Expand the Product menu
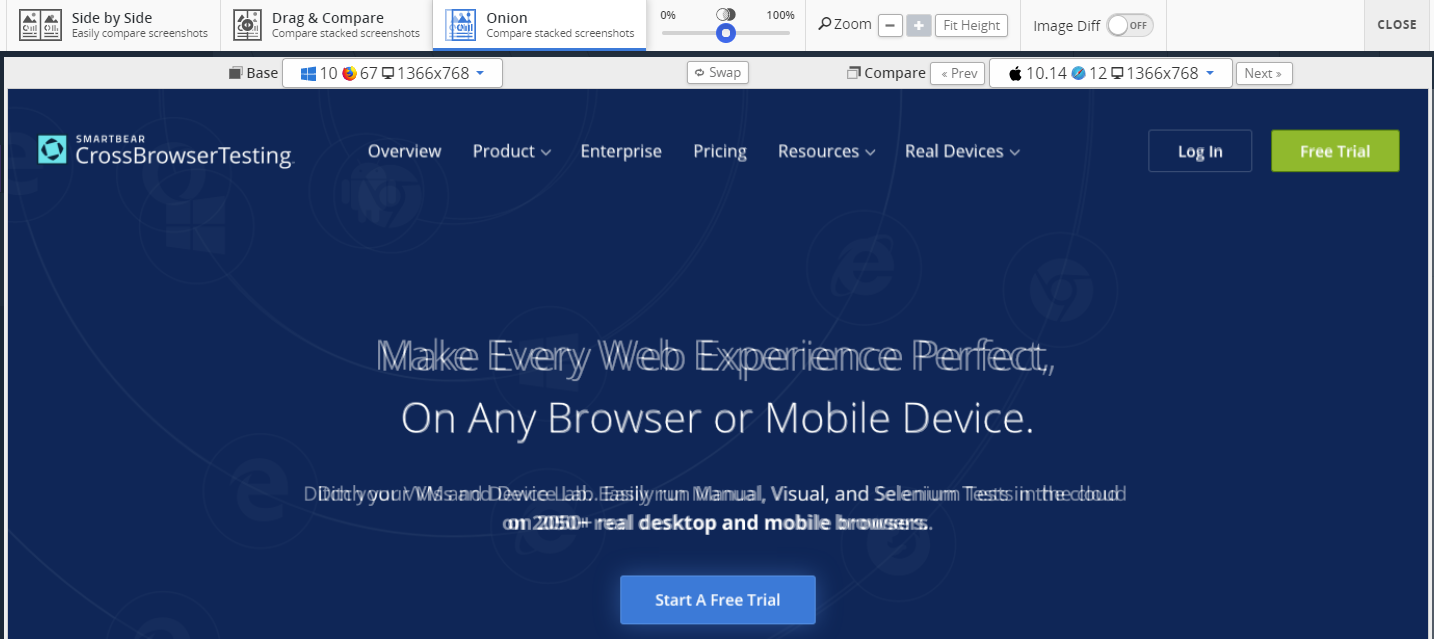This screenshot has height=639, width=1434. pyautogui.click(x=511, y=151)
